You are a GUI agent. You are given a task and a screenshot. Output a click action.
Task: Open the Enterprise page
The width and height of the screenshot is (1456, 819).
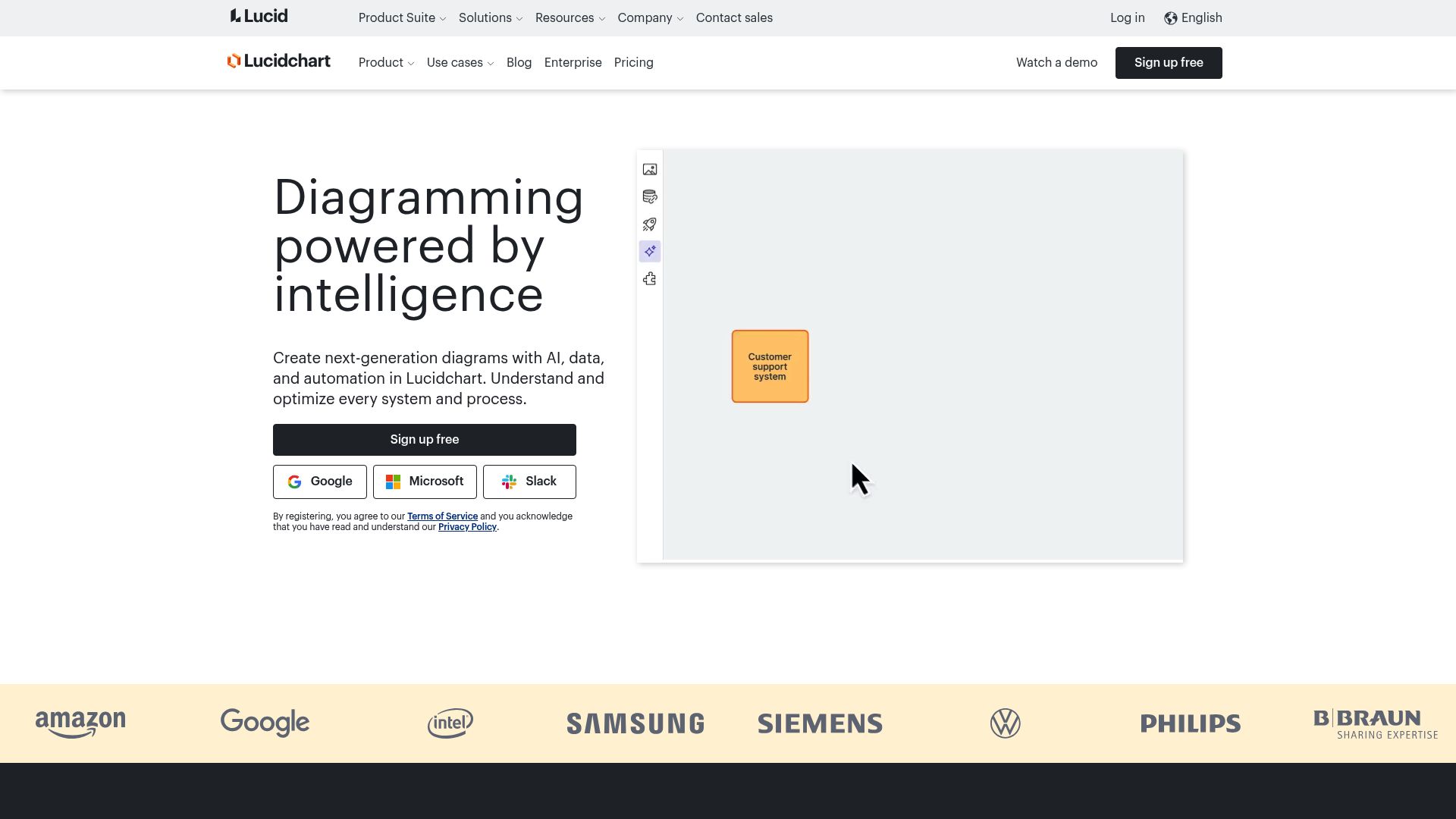(x=573, y=62)
